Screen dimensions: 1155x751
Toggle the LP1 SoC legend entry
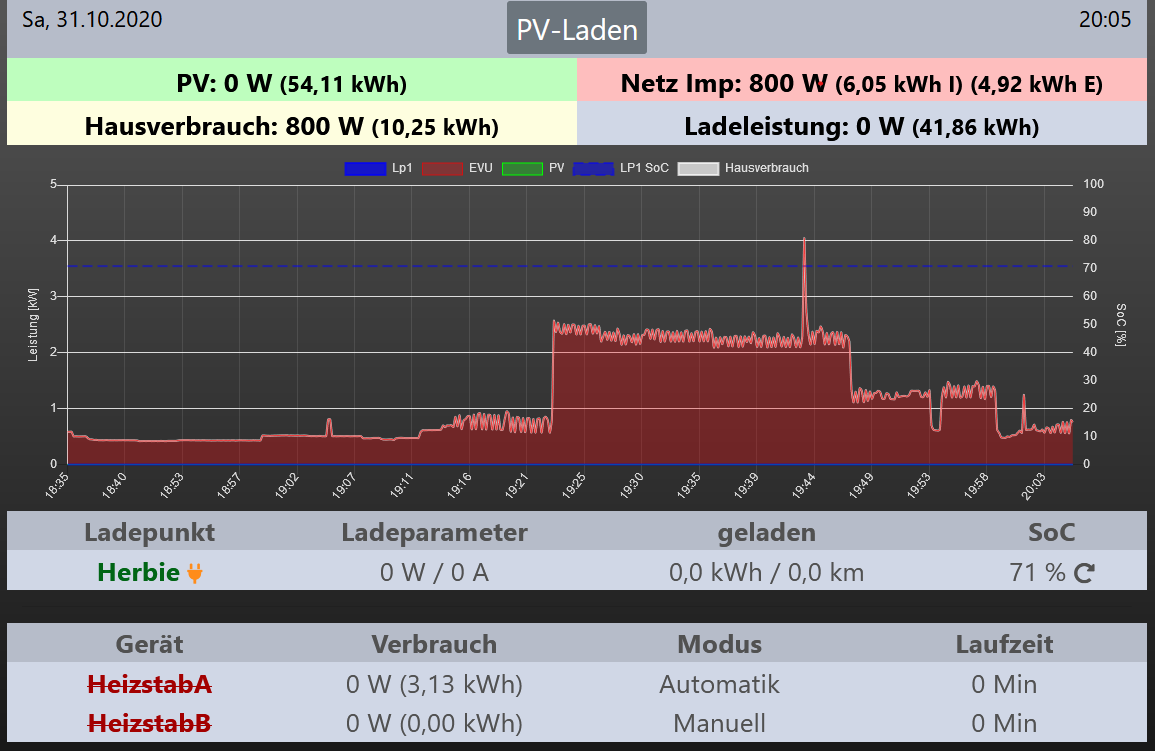(x=621, y=168)
